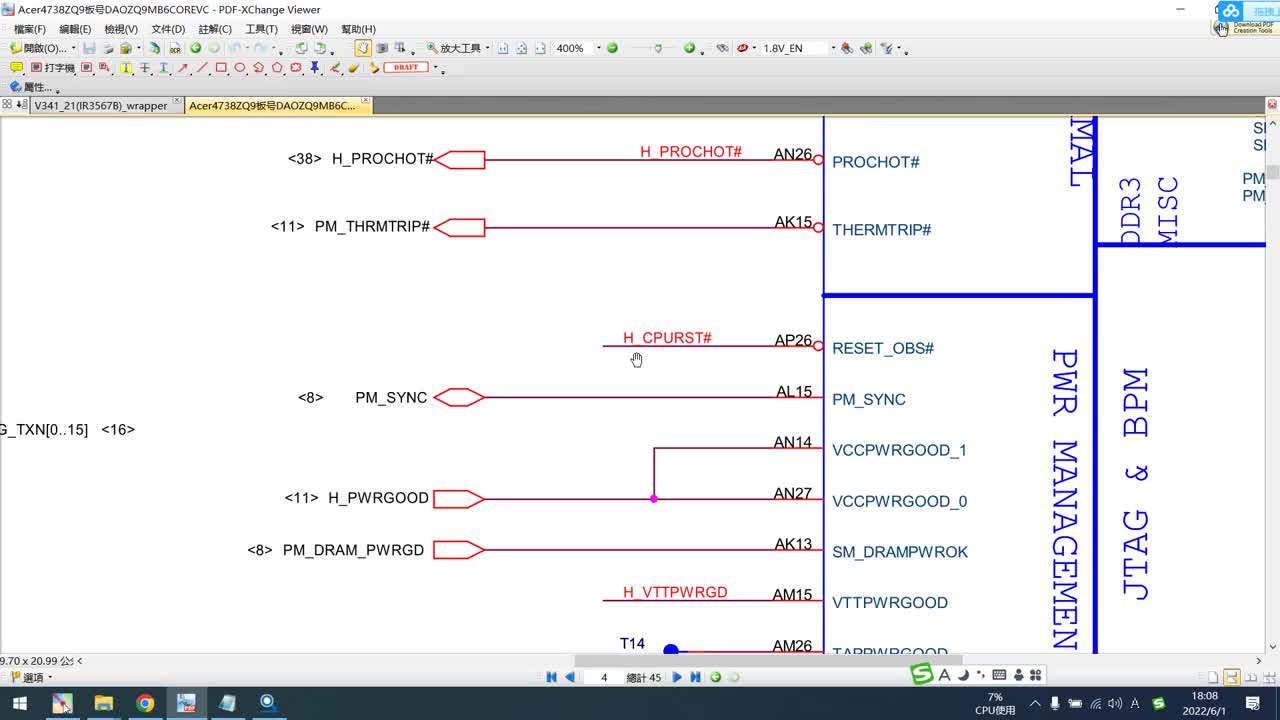1280x720 pixels.
Task: Select the Sticky Note tool
Action: click(x=16, y=68)
